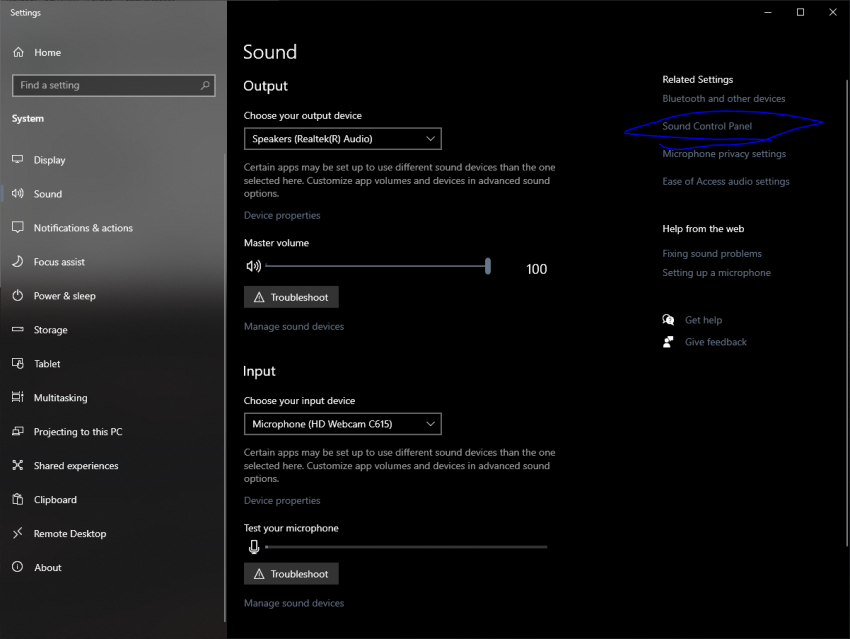Viewport: 850px width, 639px height.
Task: Click the search magnifier in the settings search box
Action: (205, 85)
